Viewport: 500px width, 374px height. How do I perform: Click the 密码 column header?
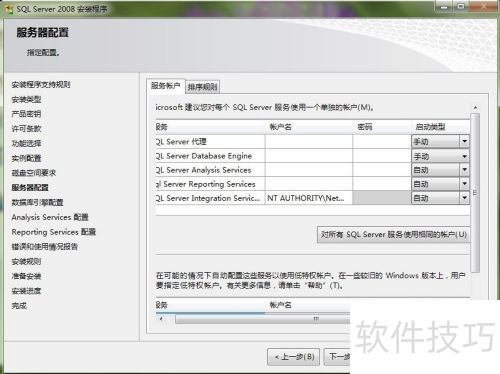364,127
